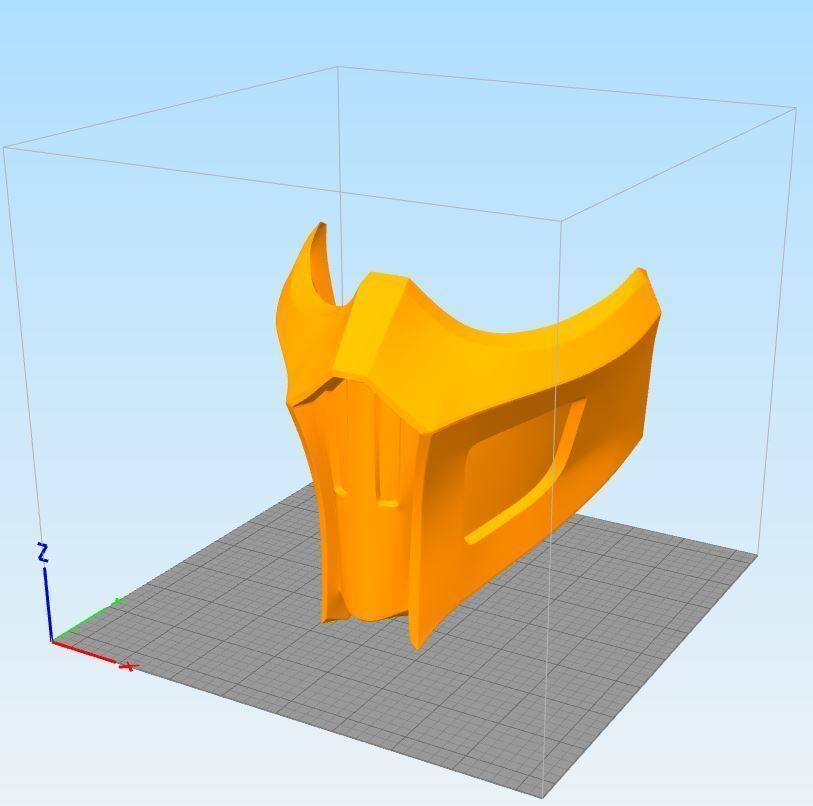This screenshot has width=813, height=806.
Task: Click the red X axis label
Action: [129, 666]
